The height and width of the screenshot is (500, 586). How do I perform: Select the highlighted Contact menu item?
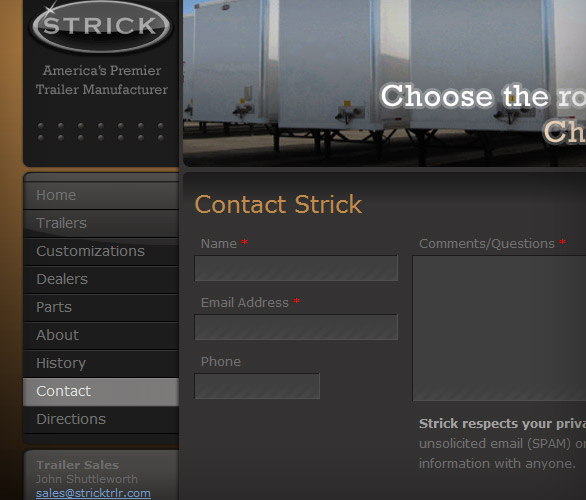click(x=101, y=392)
